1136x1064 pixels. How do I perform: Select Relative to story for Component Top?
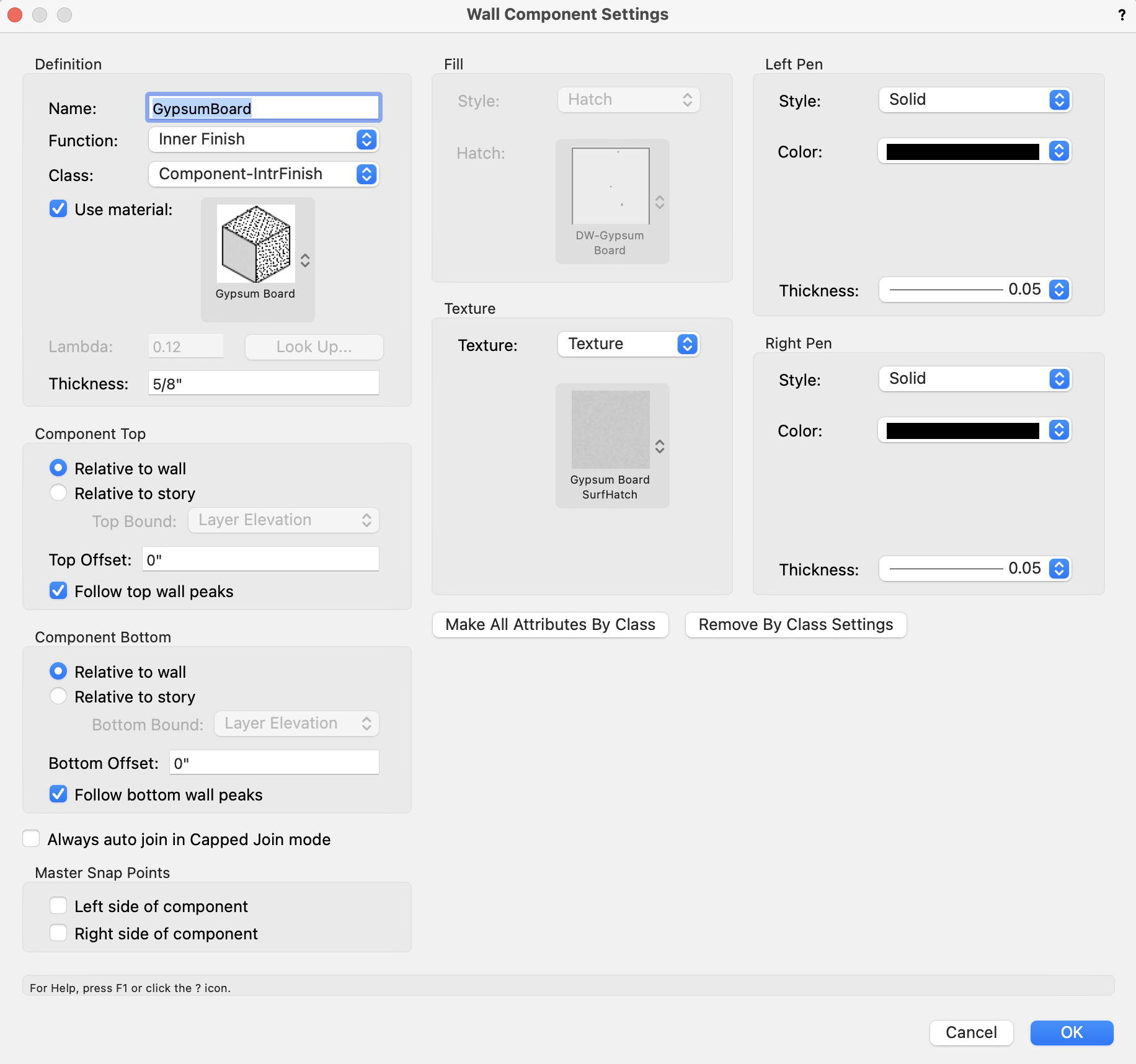pyautogui.click(x=58, y=493)
